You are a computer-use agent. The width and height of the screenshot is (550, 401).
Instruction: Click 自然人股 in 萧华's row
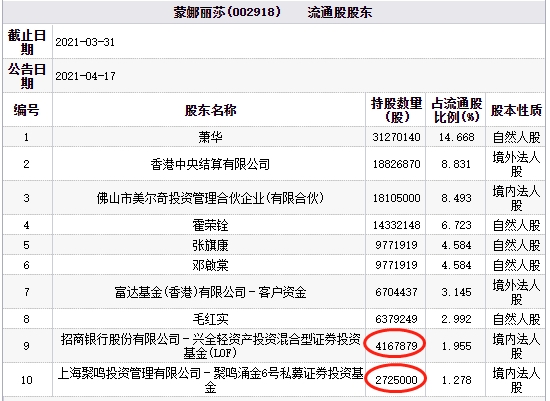pos(516,137)
